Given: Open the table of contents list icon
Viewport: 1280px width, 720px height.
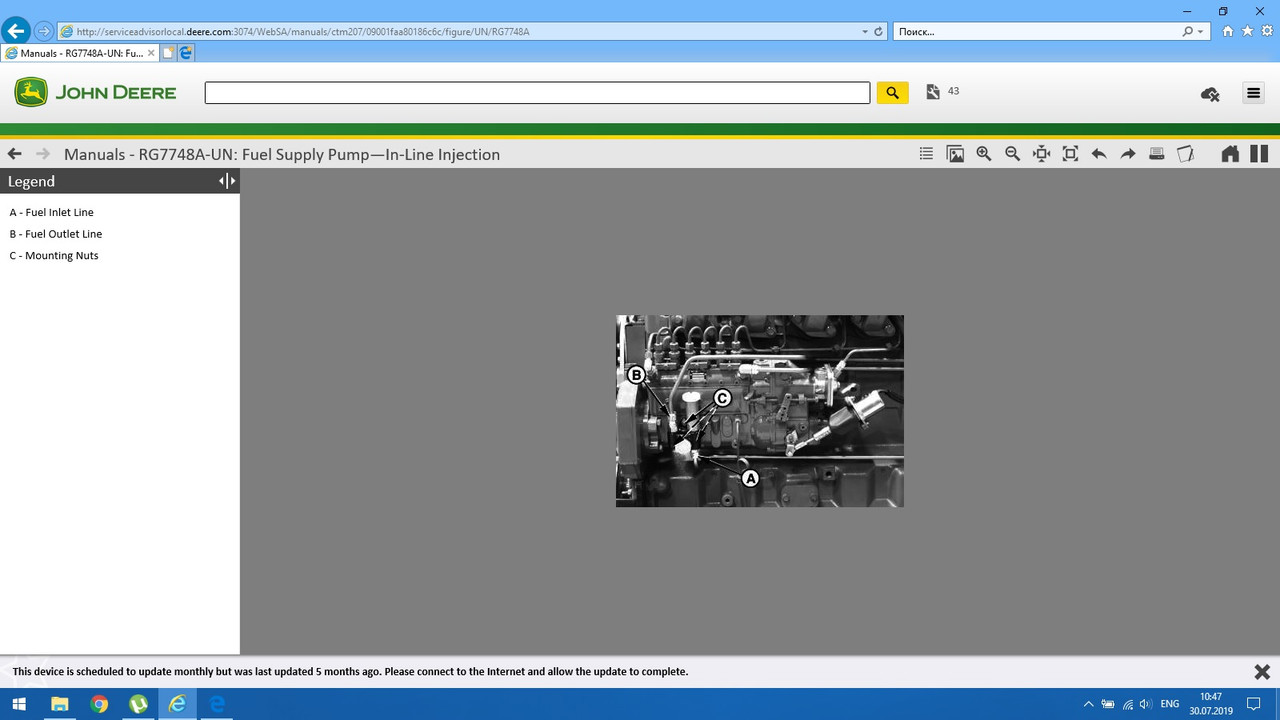Looking at the screenshot, I should pyautogui.click(x=926, y=154).
